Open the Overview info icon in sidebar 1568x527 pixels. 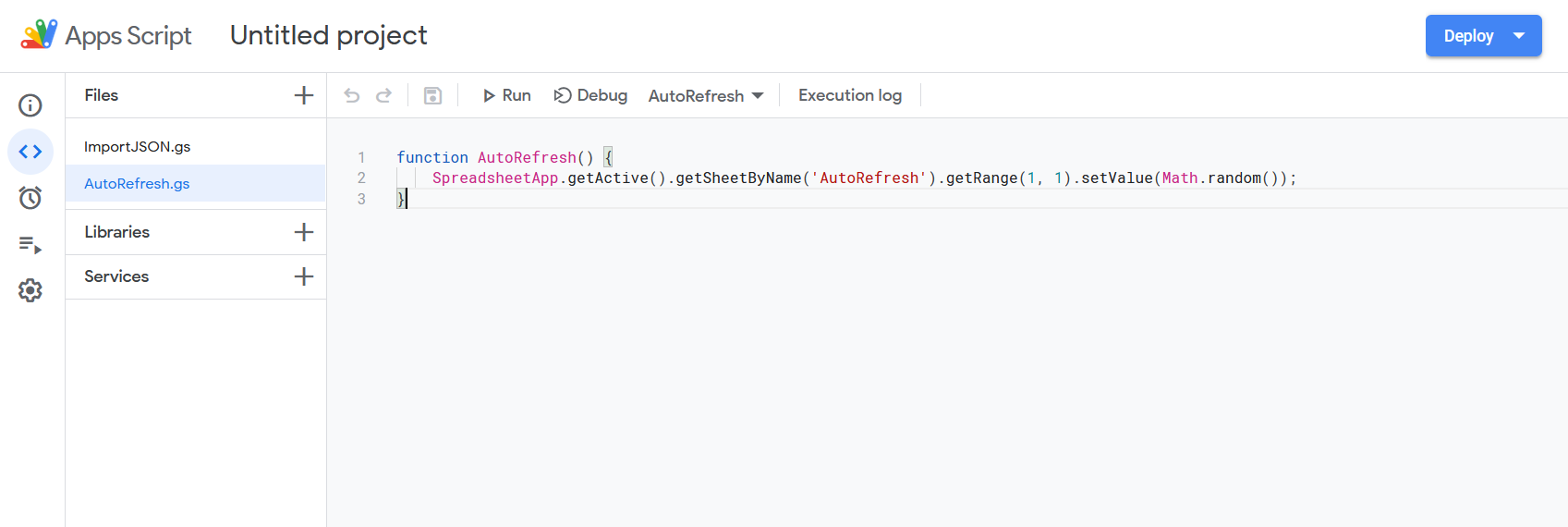[x=30, y=105]
